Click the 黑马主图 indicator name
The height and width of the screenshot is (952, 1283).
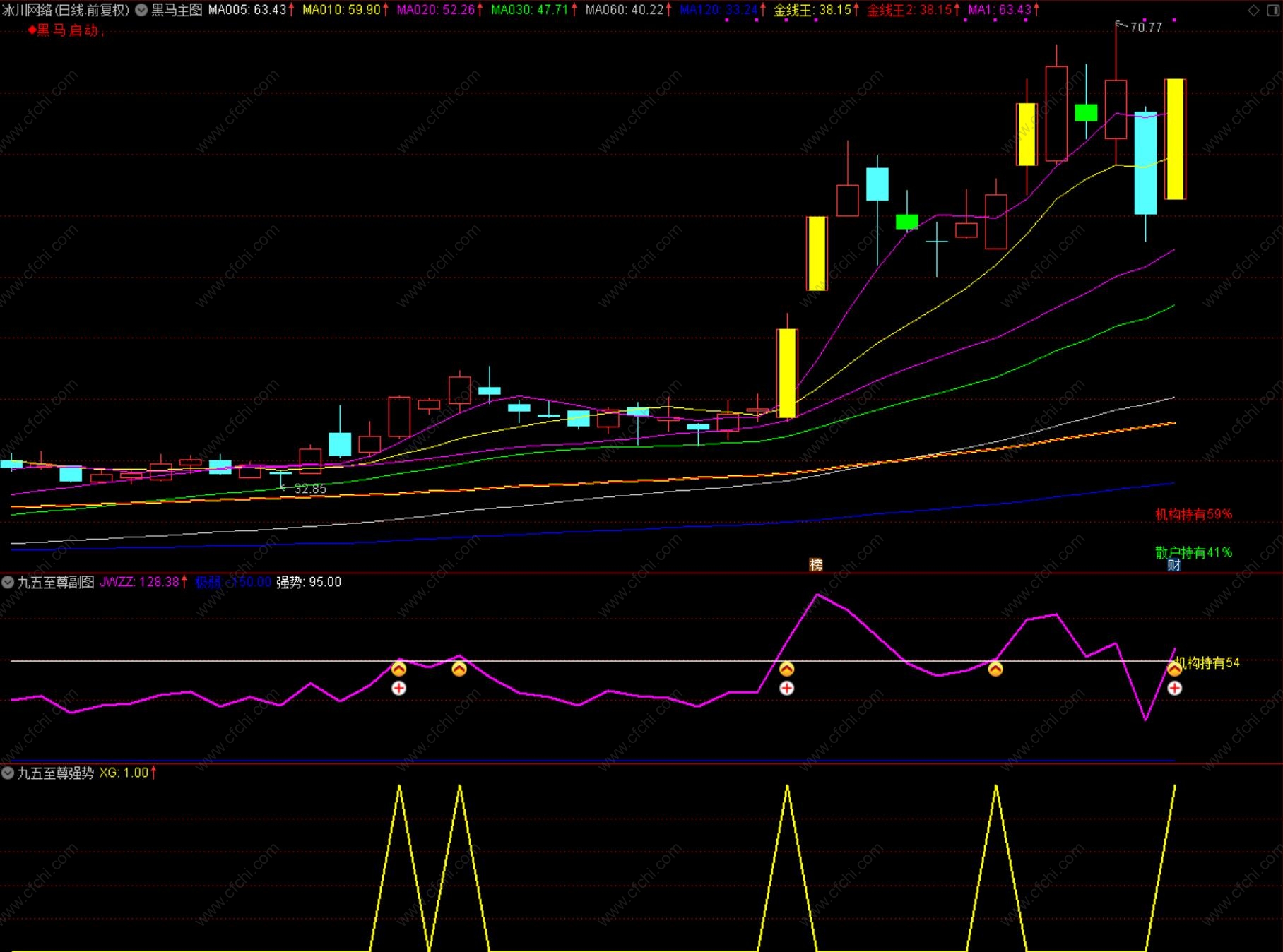[x=177, y=10]
